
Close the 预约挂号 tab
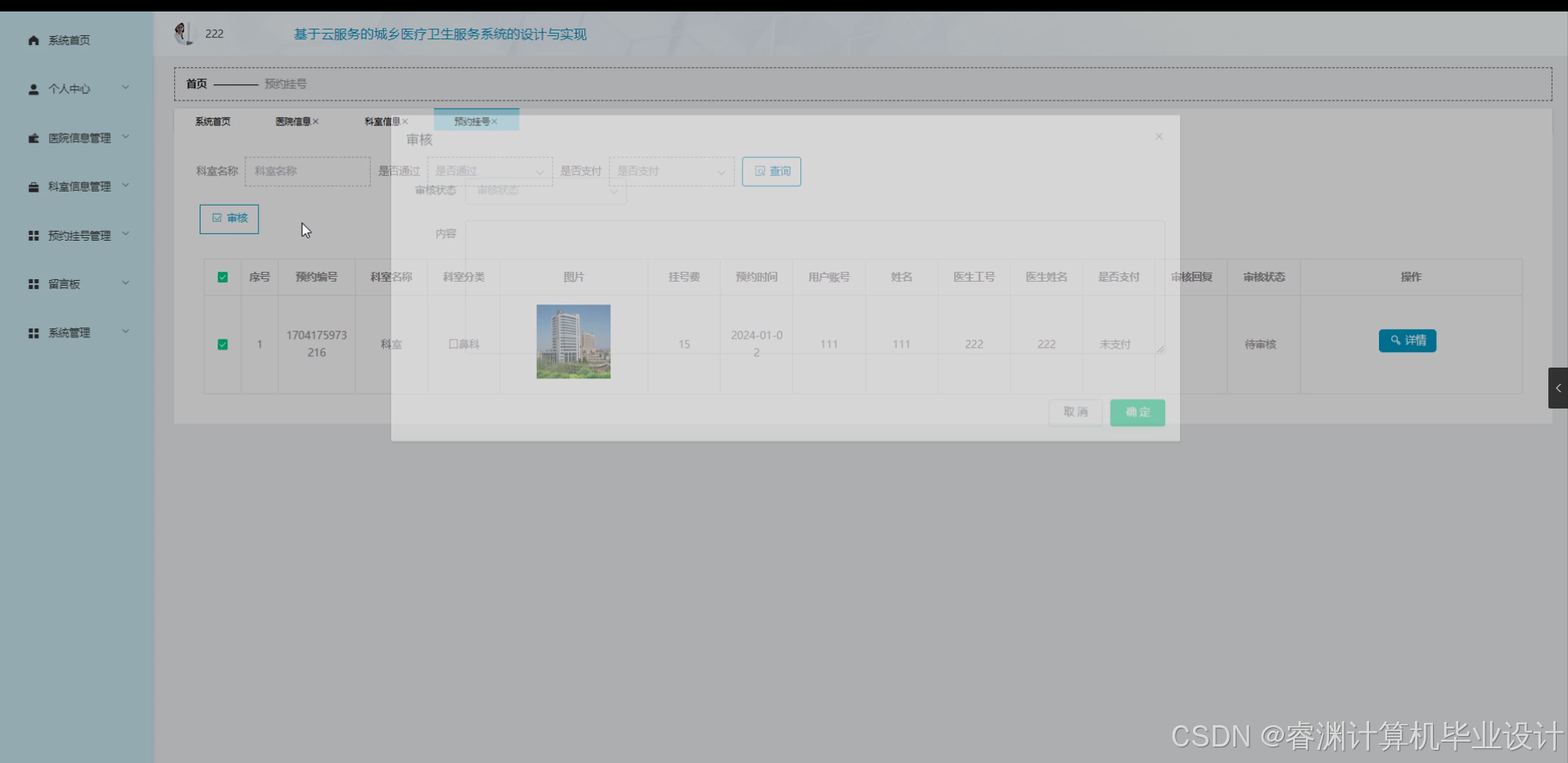(494, 121)
